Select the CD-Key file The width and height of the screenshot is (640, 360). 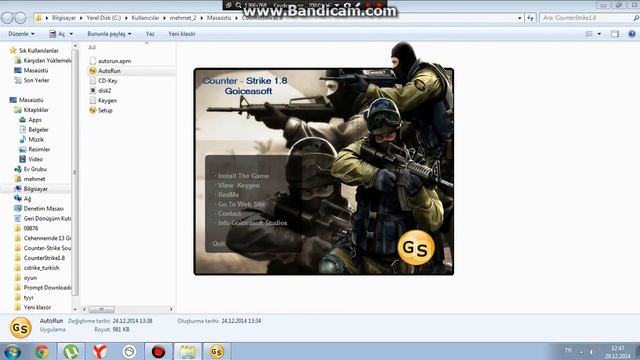tap(107, 80)
